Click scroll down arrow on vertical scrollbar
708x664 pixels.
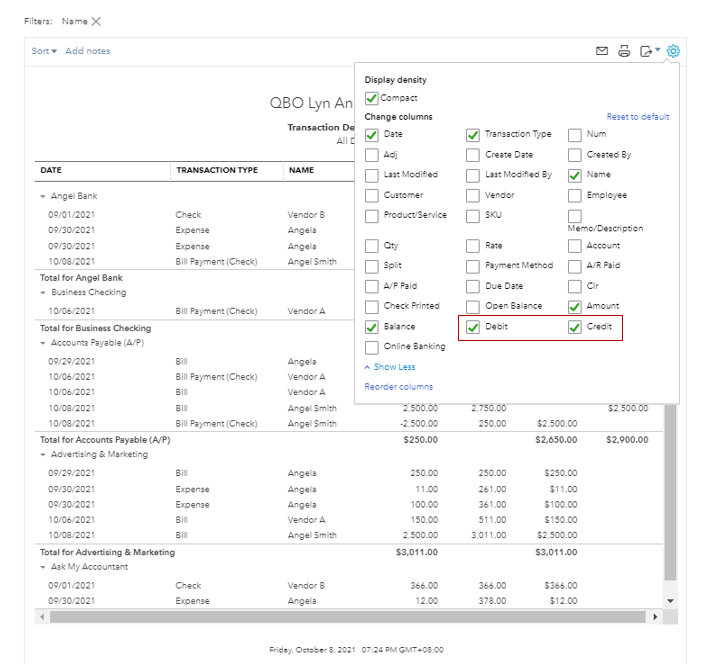pos(670,601)
